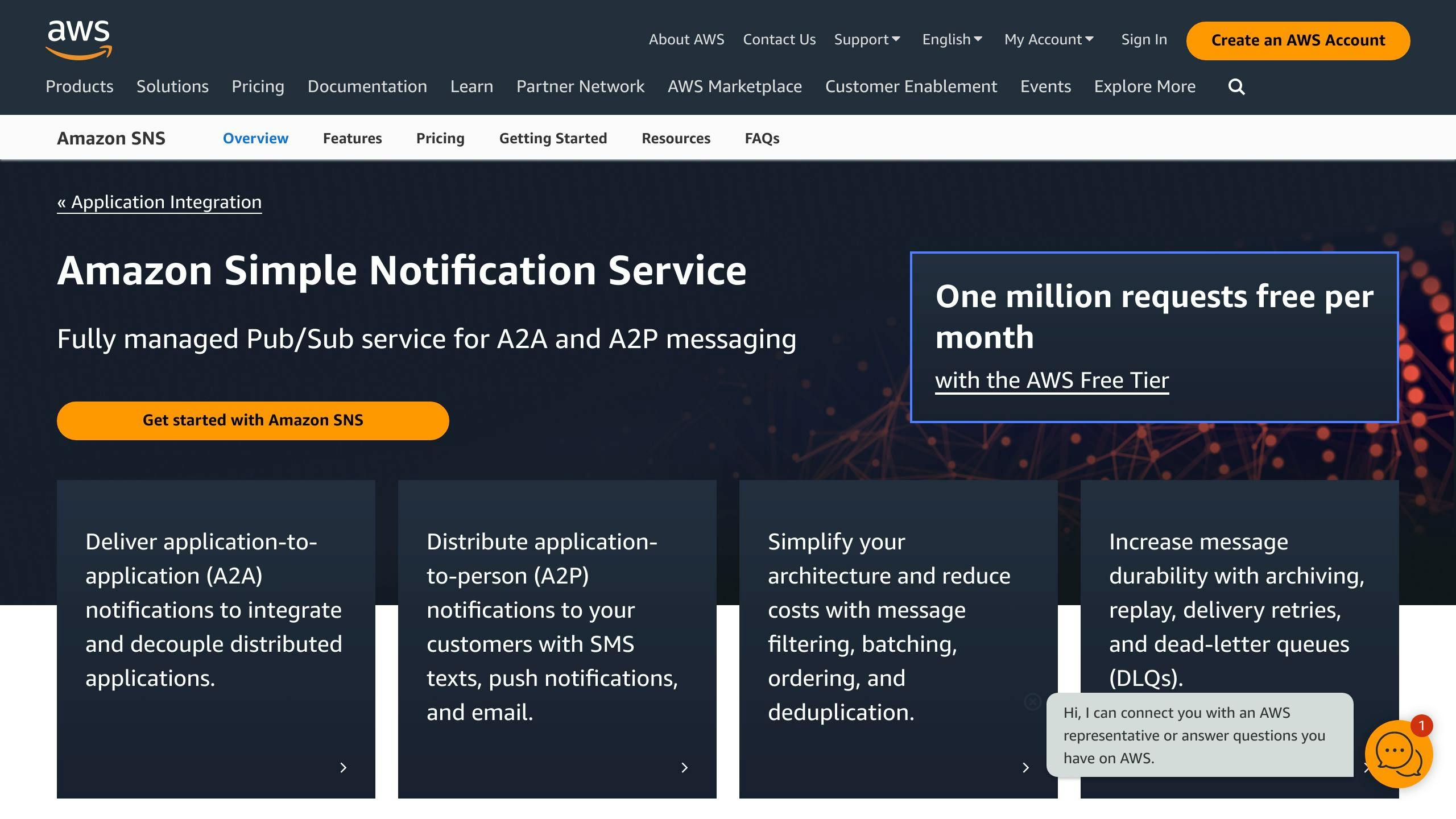This screenshot has height=819, width=1456.
Task: Open the Learn menu
Action: click(471, 86)
